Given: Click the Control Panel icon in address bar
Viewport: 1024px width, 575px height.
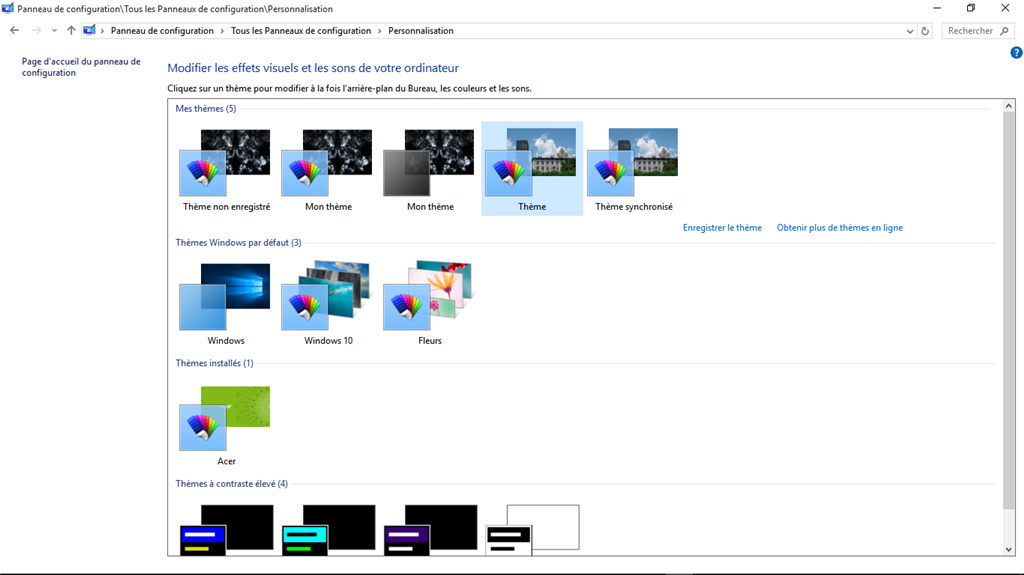Looking at the screenshot, I should click(89, 31).
